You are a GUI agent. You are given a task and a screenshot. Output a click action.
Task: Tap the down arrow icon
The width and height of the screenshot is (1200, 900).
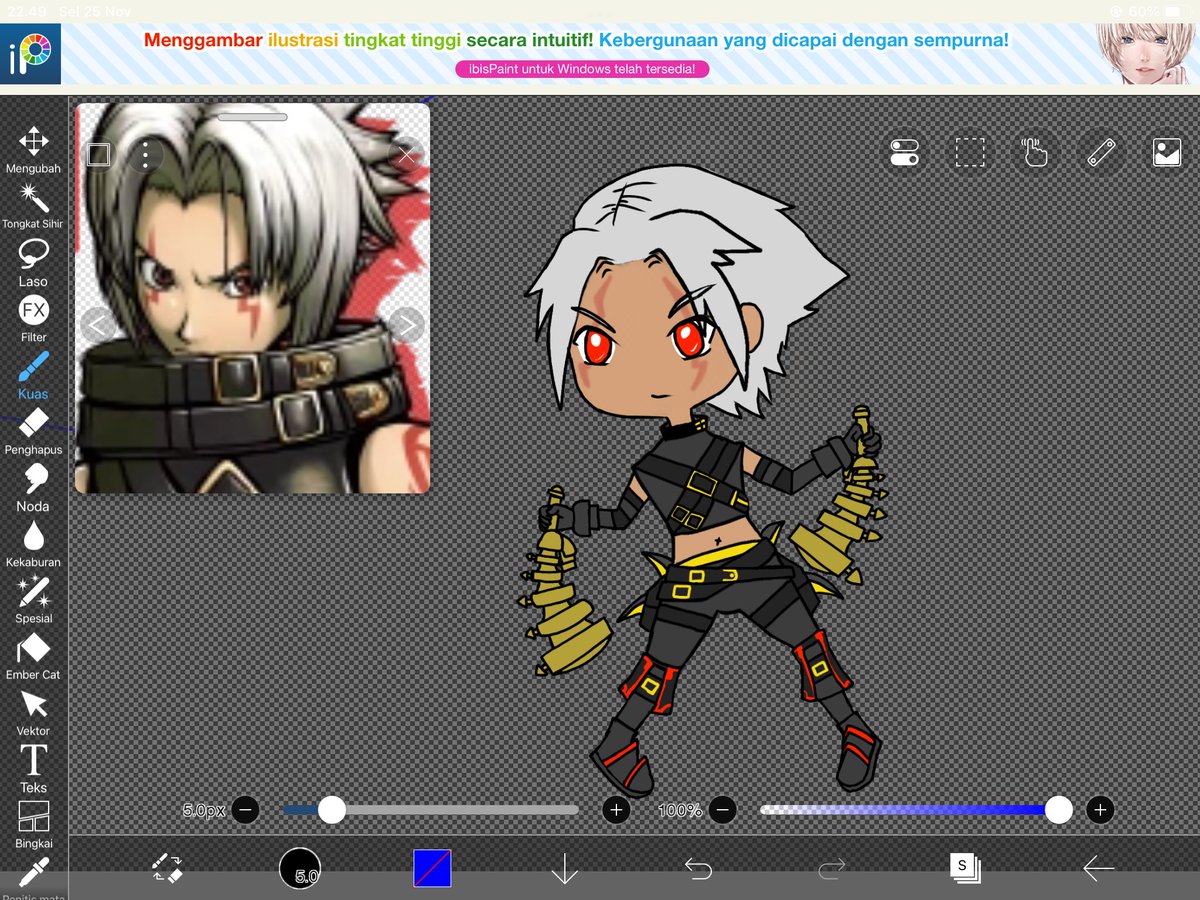click(565, 868)
